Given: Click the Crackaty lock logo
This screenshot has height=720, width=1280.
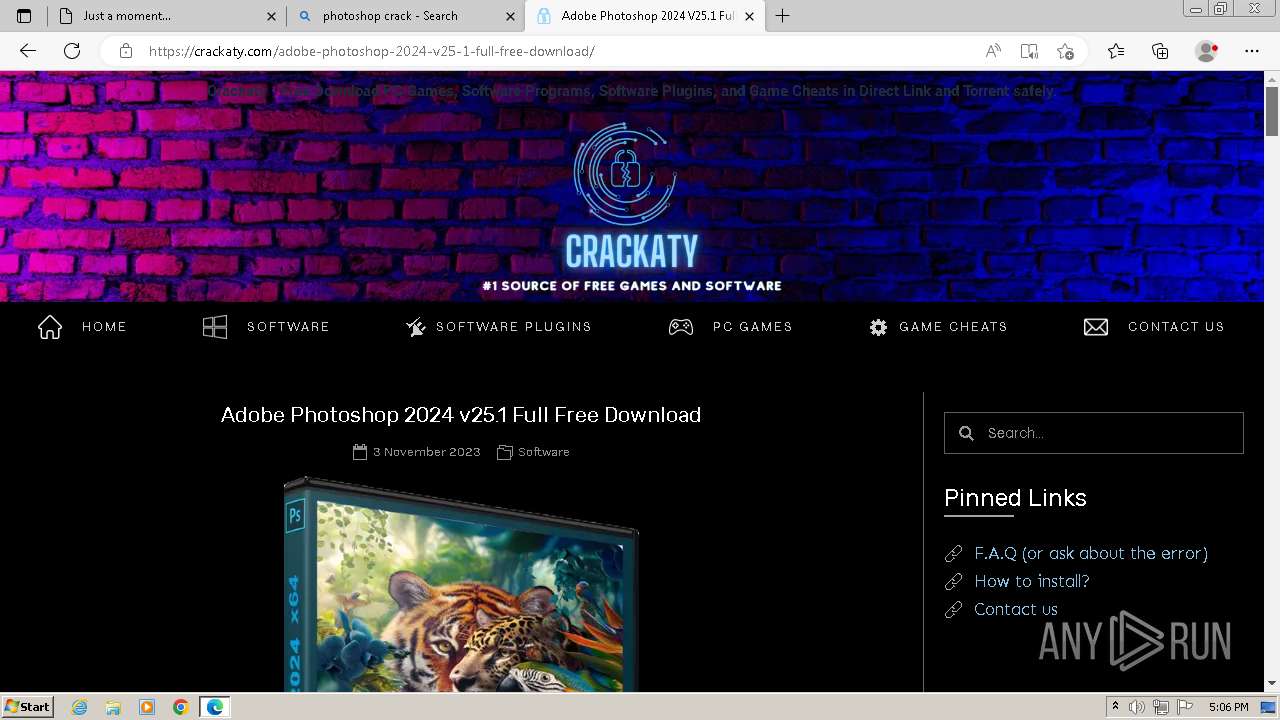Looking at the screenshot, I should 625,173.
